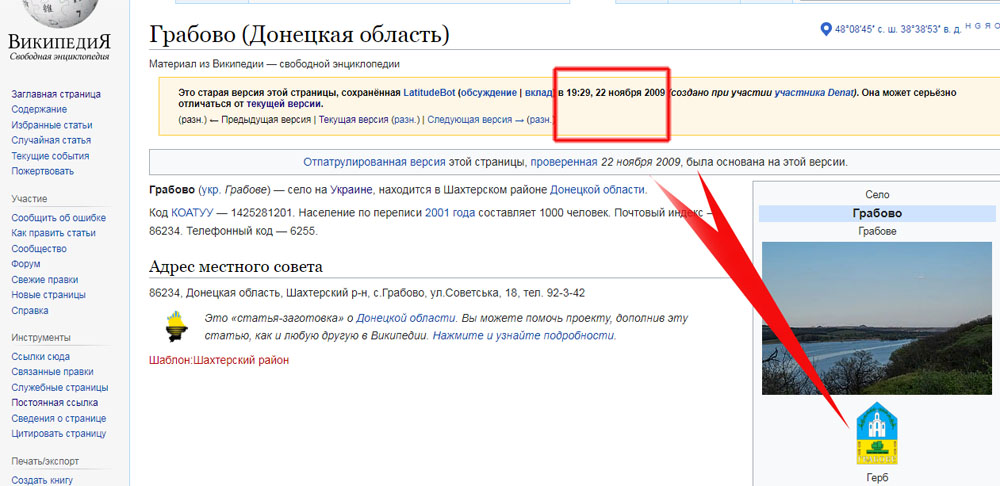Open the Grabovo coat of arms image
This screenshot has width=1000, height=486.
pos(877,433)
